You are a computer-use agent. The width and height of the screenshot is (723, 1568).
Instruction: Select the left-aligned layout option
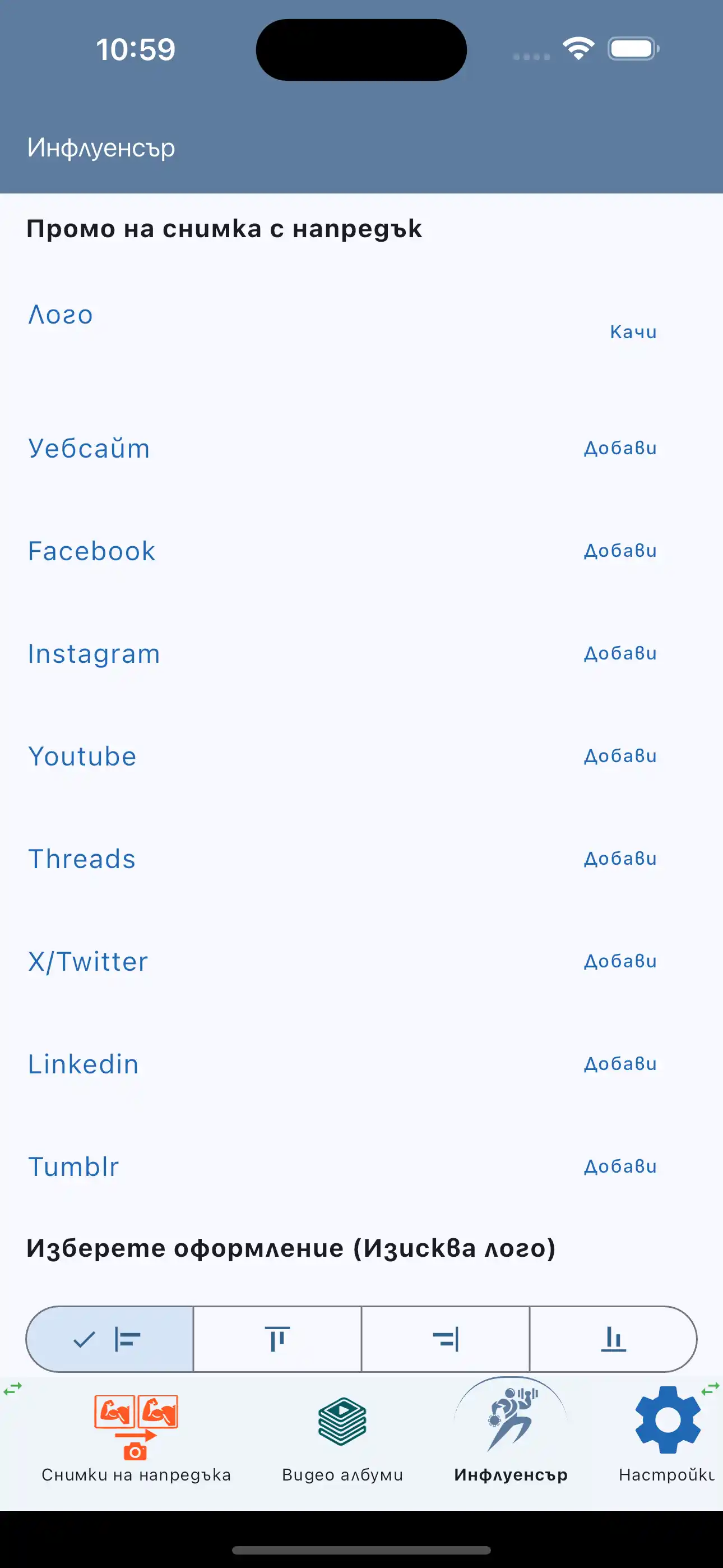click(110, 1339)
